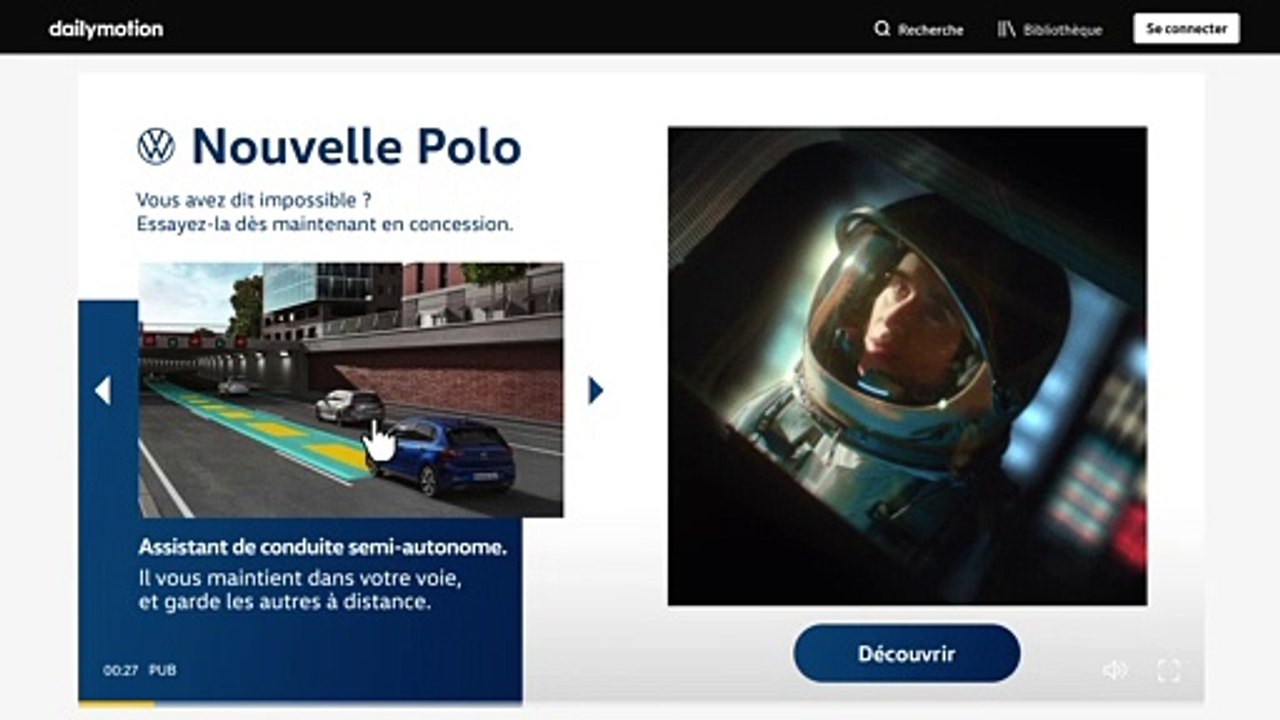Click 'Il vous maintient dans votre voie,' text

(300, 579)
